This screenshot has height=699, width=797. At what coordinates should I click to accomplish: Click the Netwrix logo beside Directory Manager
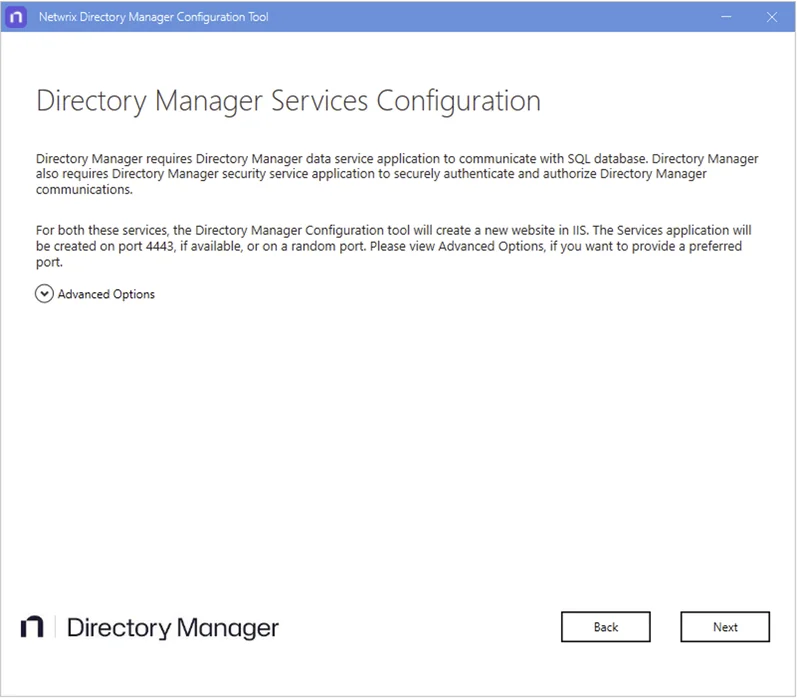(32, 627)
